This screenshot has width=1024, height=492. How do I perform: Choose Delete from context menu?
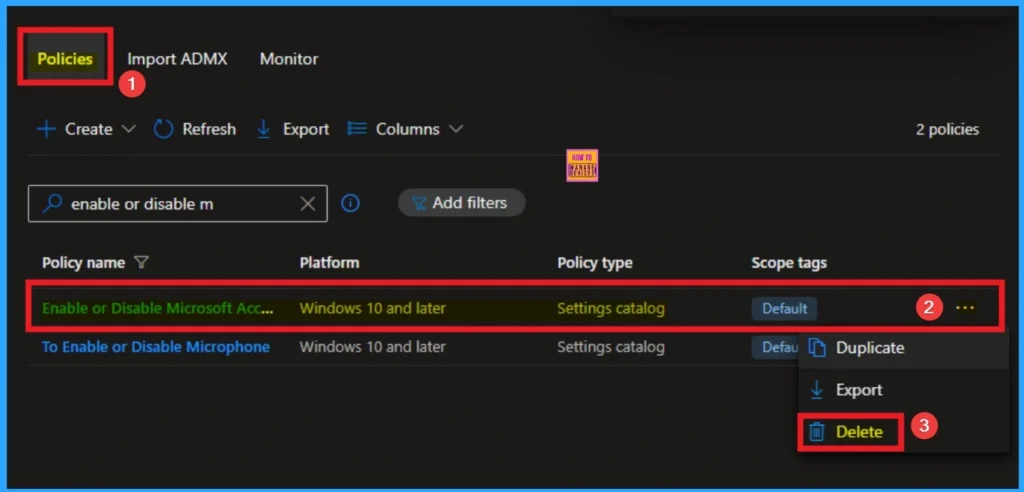point(904,432)
